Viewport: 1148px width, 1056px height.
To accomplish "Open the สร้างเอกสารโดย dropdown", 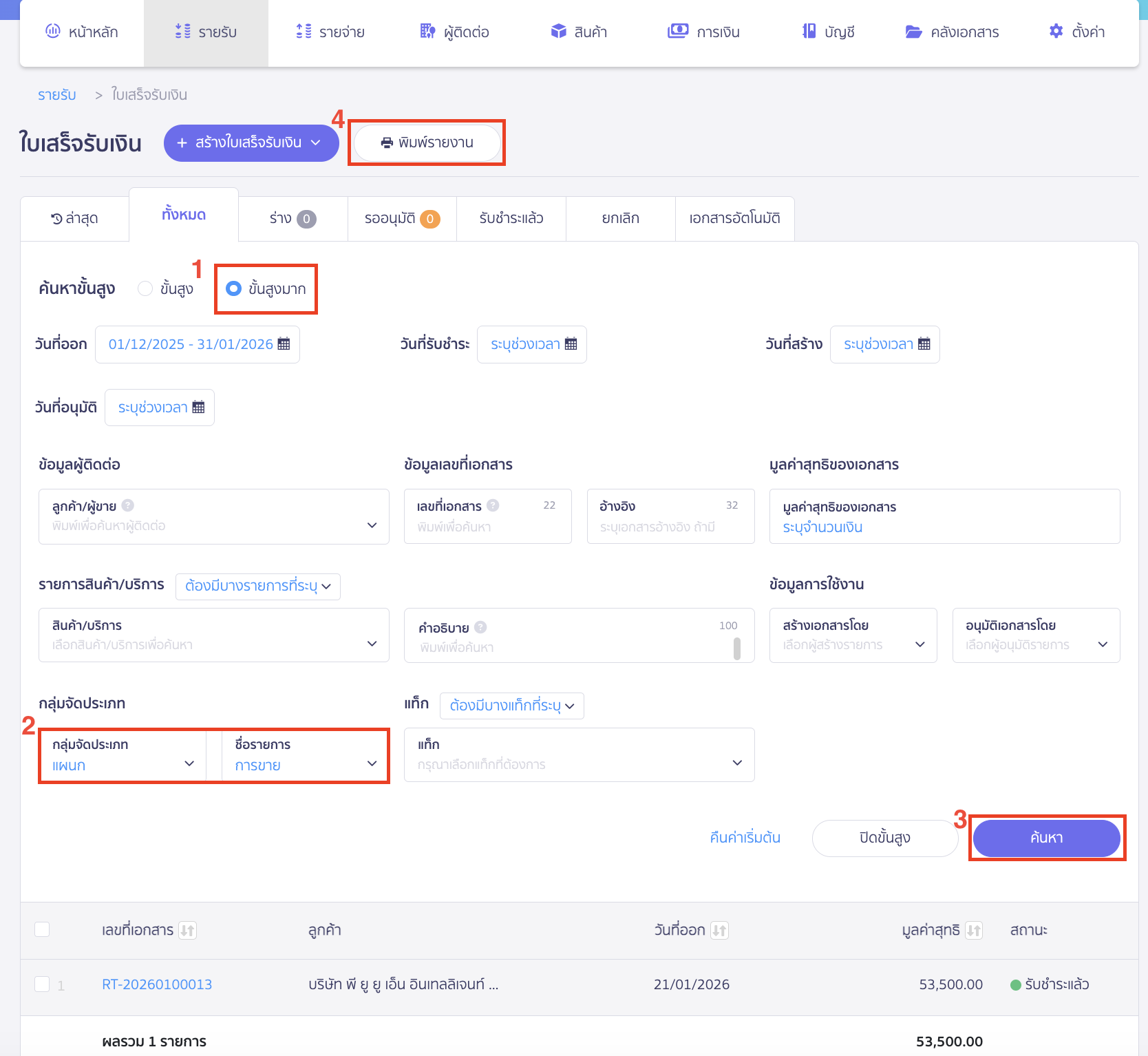I will click(x=853, y=635).
